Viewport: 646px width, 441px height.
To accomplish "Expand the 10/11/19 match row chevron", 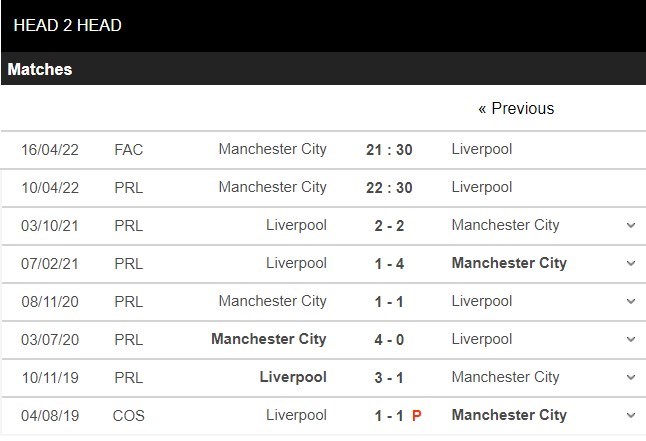I will (x=631, y=378).
